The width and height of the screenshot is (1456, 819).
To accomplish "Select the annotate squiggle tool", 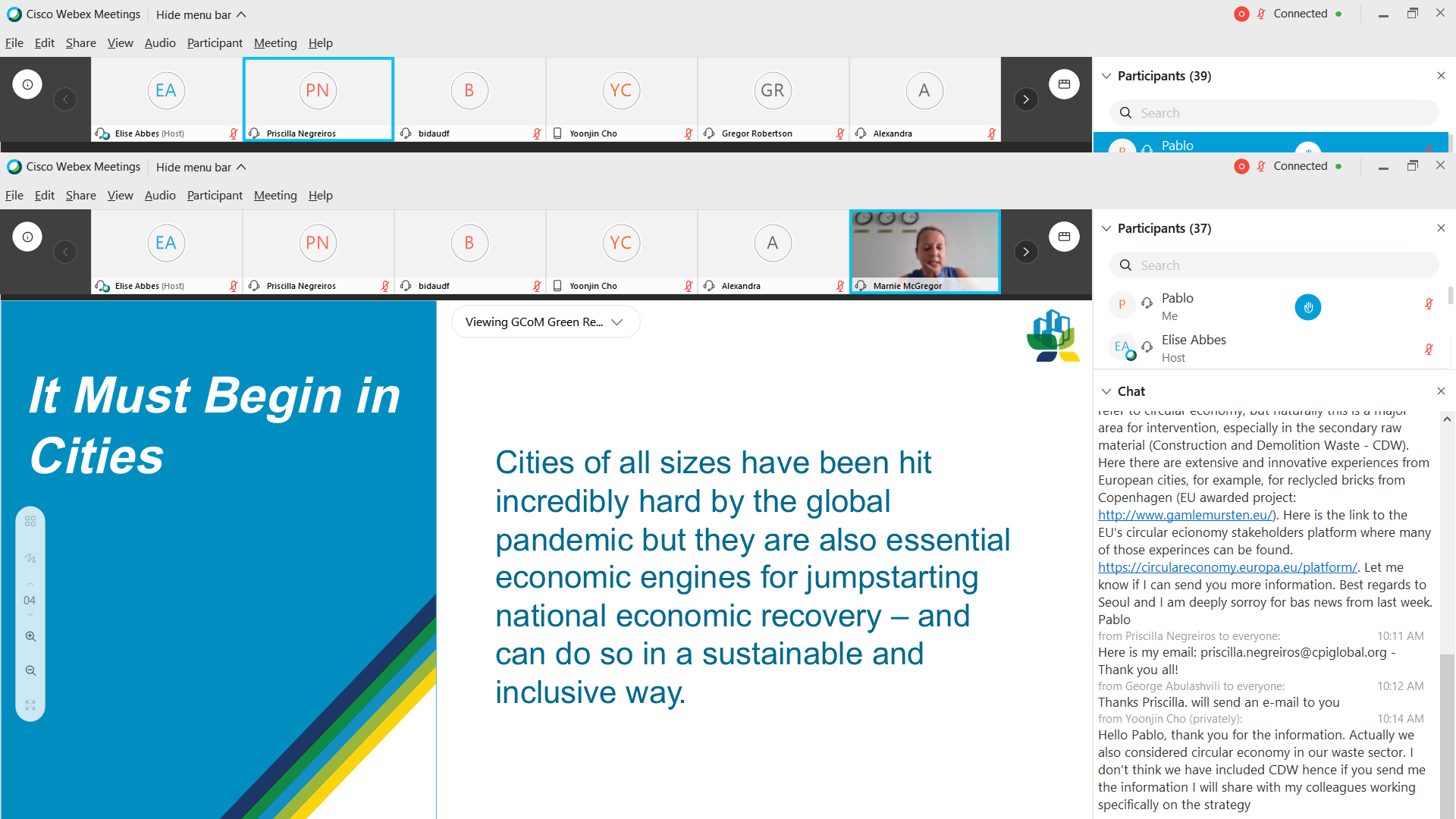I will point(30,558).
